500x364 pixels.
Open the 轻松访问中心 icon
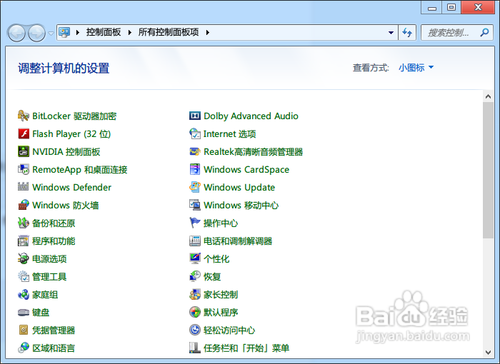tap(195, 330)
